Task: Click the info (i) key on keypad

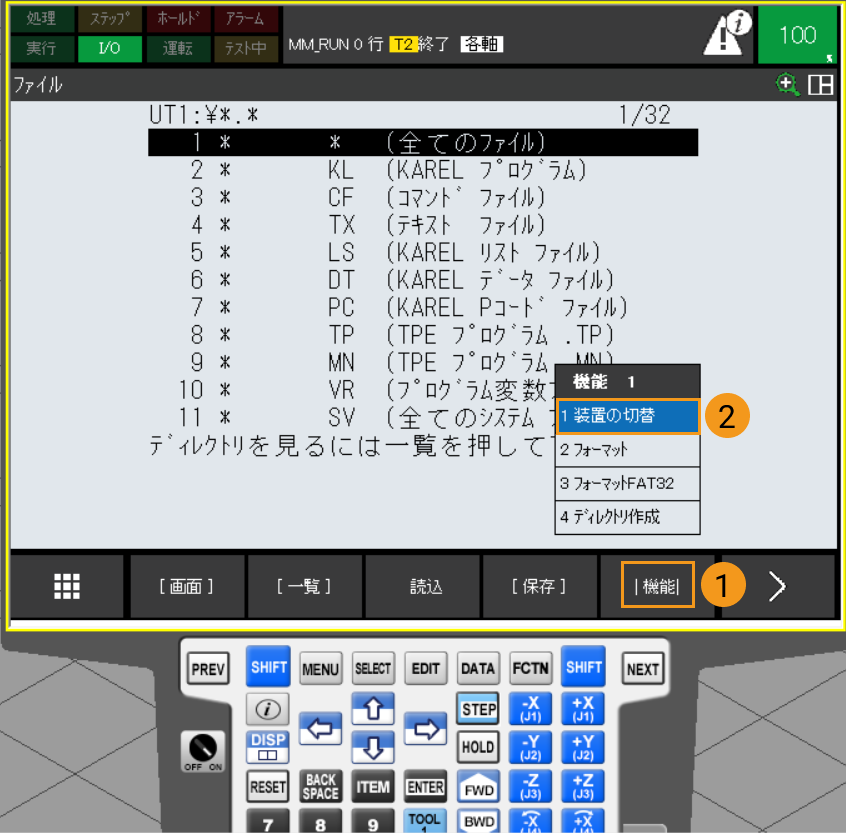Action: click(x=268, y=709)
